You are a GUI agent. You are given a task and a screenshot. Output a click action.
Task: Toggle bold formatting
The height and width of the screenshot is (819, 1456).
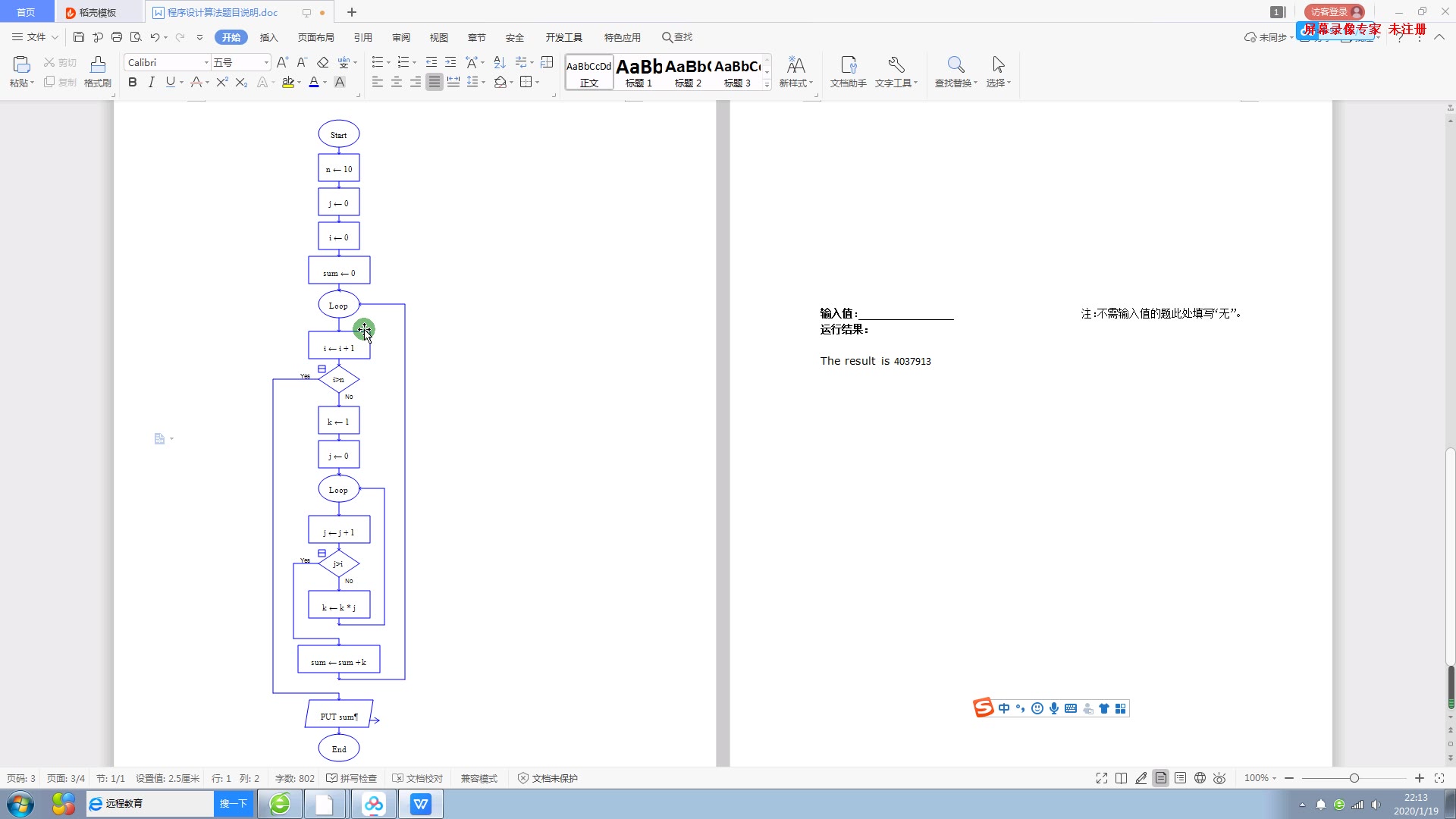click(133, 82)
